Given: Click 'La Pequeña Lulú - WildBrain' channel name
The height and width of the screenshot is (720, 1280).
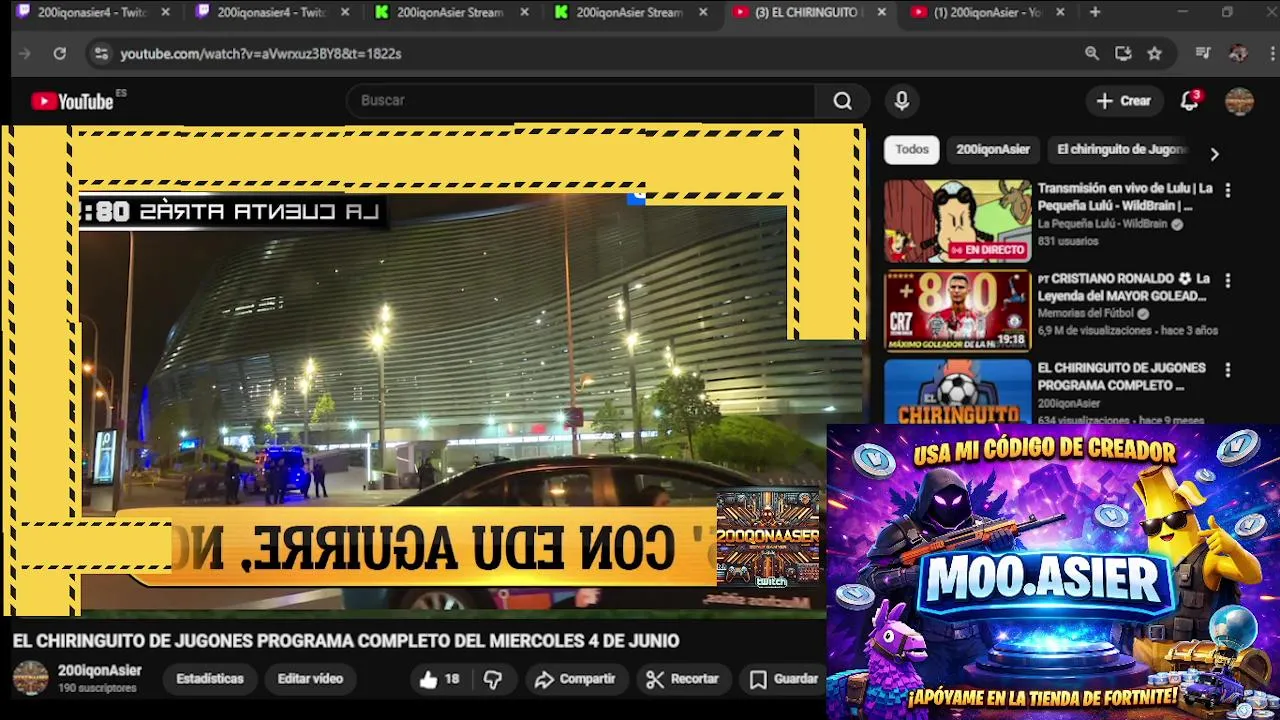Looking at the screenshot, I should point(1102,225).
